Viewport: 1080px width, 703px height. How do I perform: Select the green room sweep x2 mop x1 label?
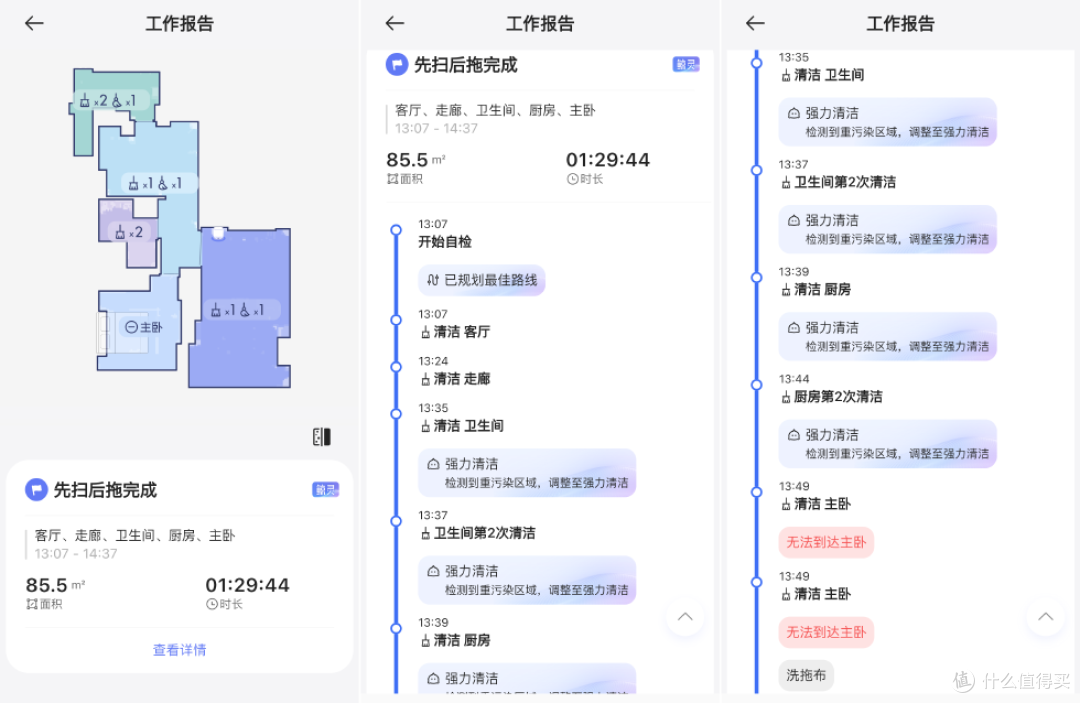tap(110, 101)
